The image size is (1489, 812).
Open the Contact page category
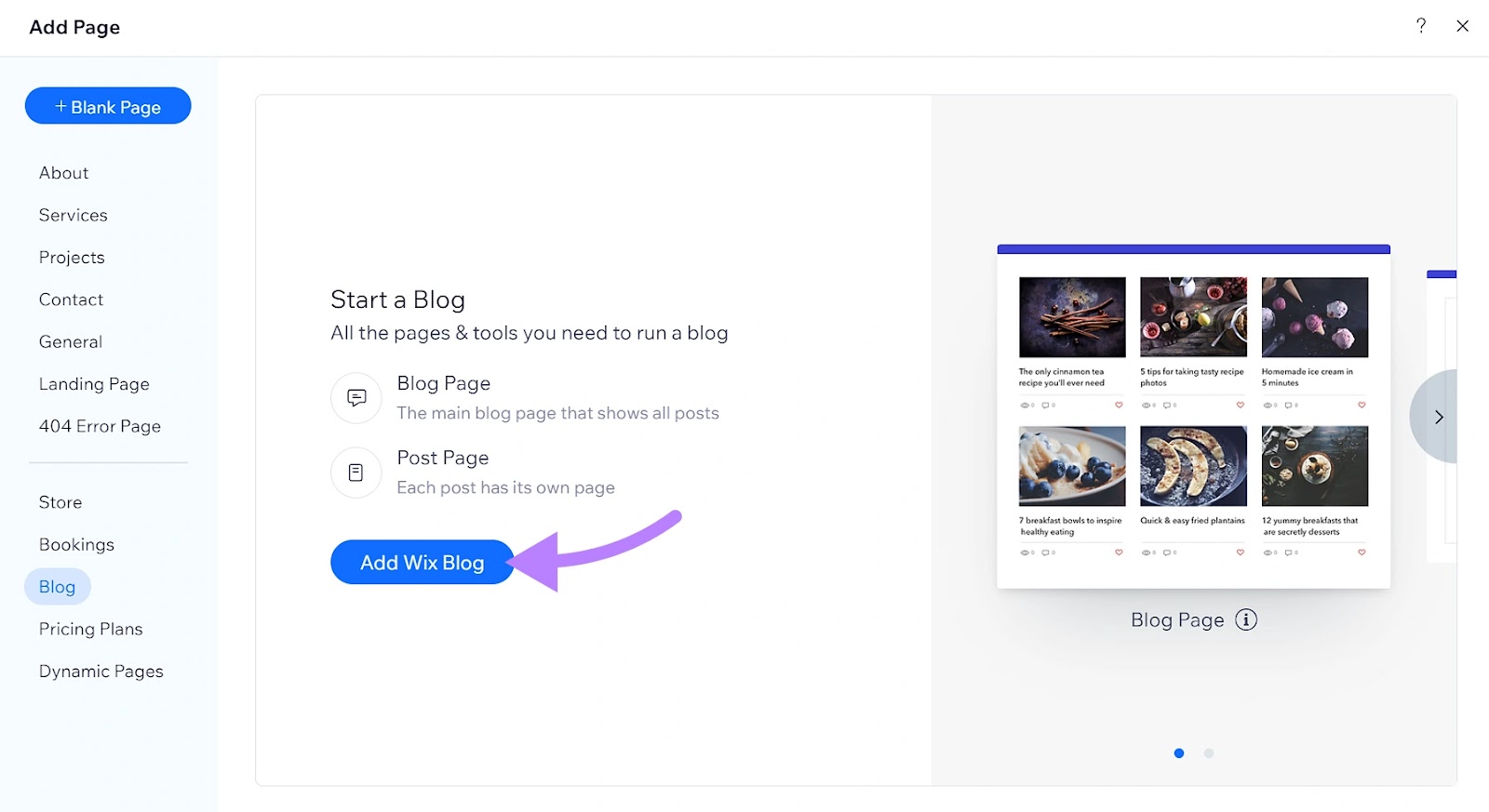(x=71, y=300)
